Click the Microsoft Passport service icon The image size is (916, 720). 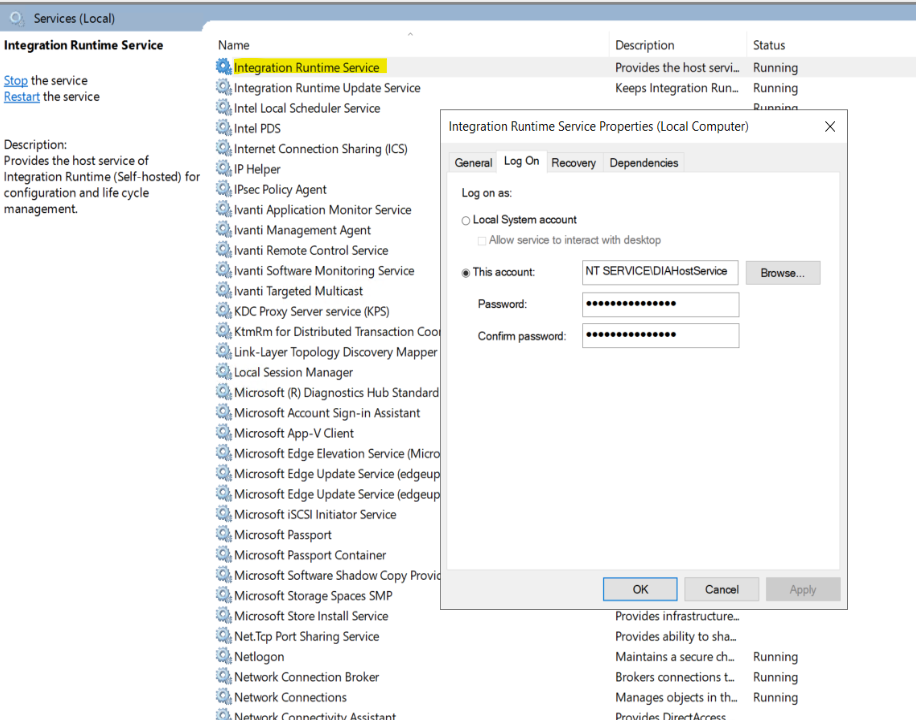point(224,534)
